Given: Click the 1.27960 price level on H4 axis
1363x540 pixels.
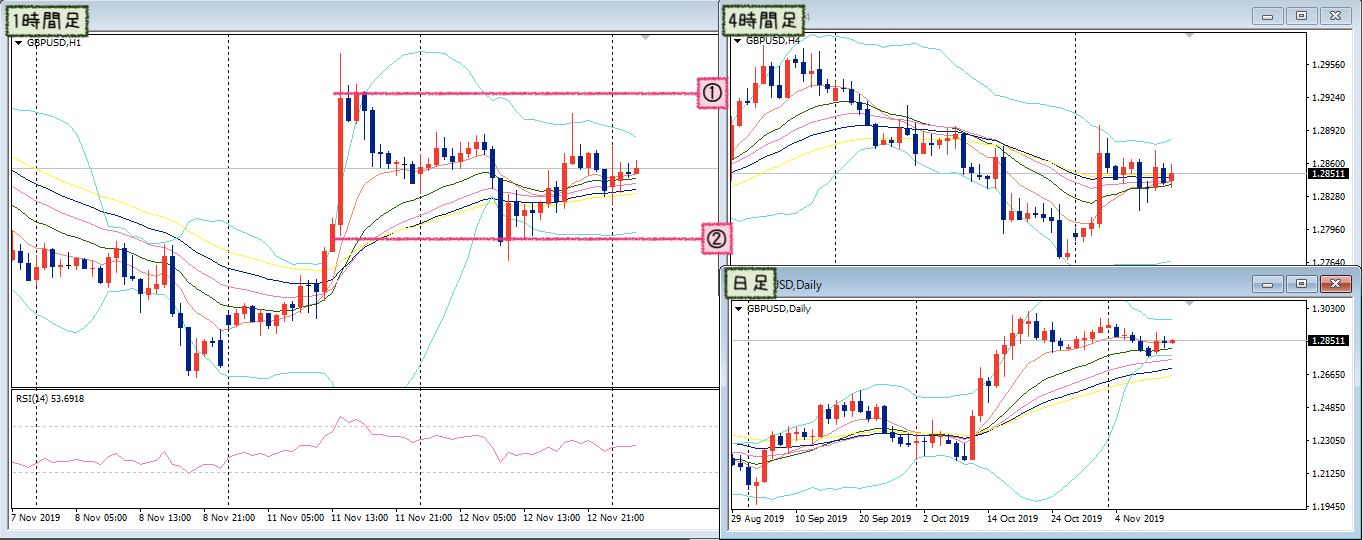Looking at the screenshot, I should tap(1327, 230).
